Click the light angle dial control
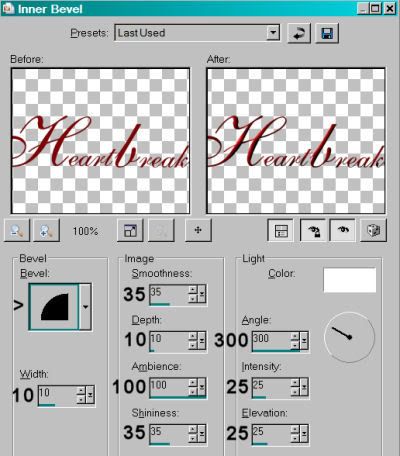400x456 pixels. click(x=349, y=337)
